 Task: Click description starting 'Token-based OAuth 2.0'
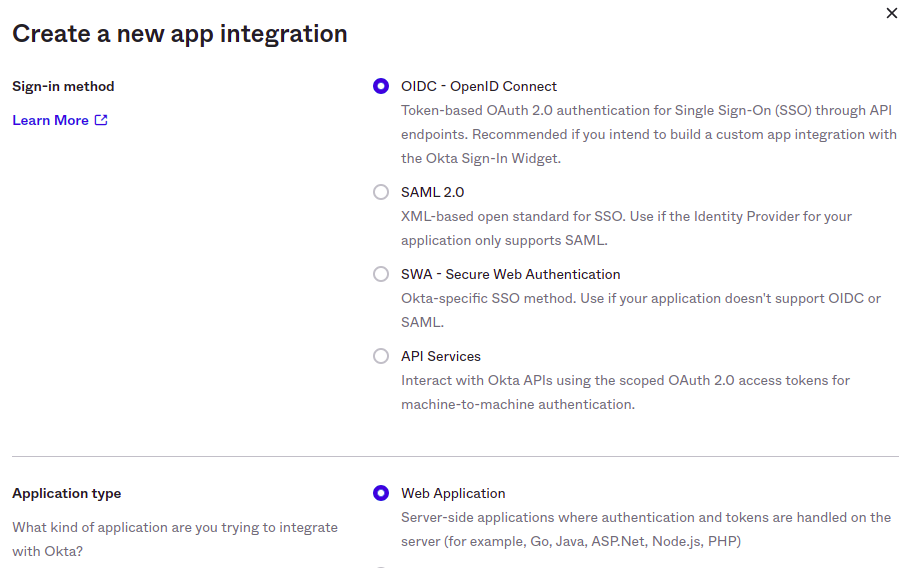(x=649, y=134)
